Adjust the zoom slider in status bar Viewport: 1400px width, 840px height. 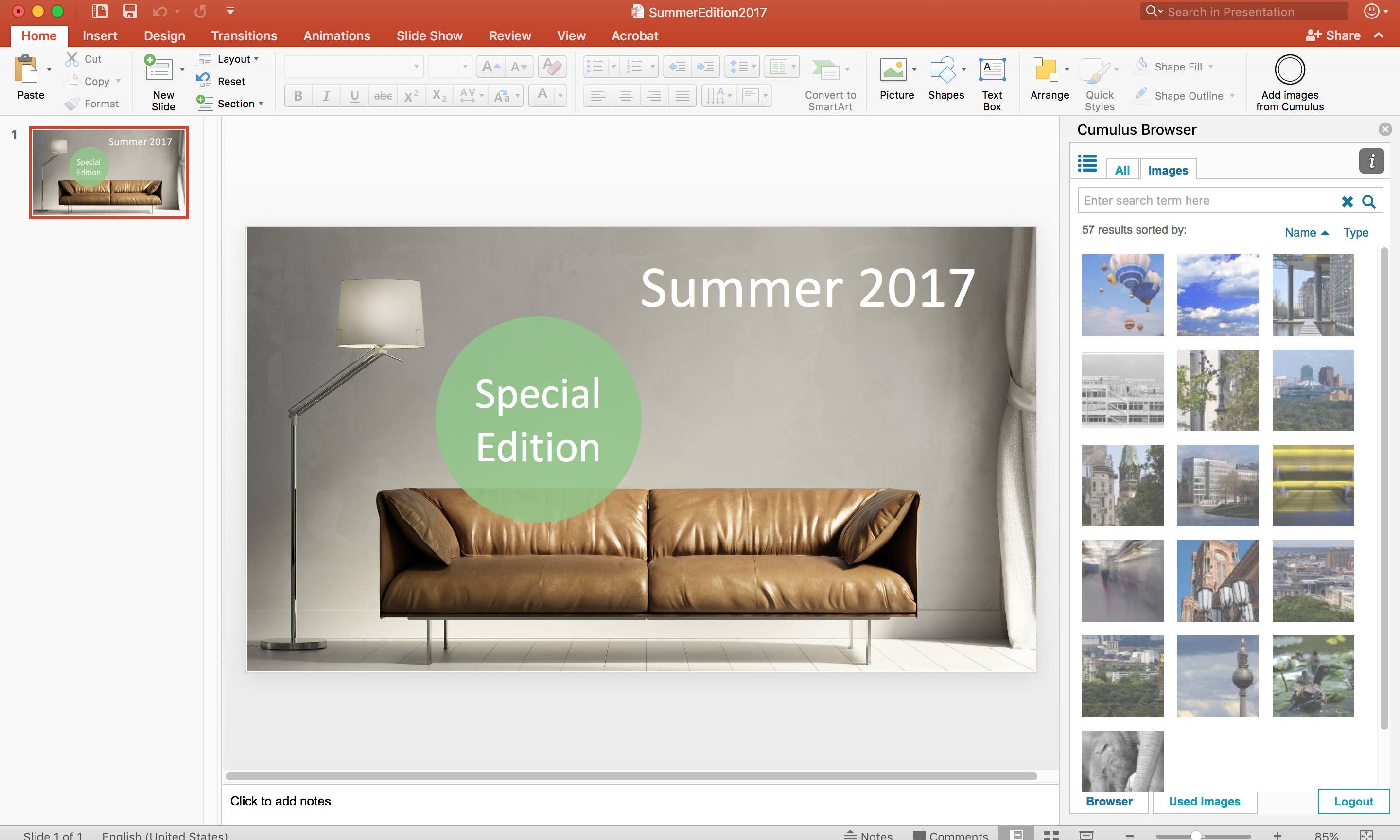coord(1195,836)
